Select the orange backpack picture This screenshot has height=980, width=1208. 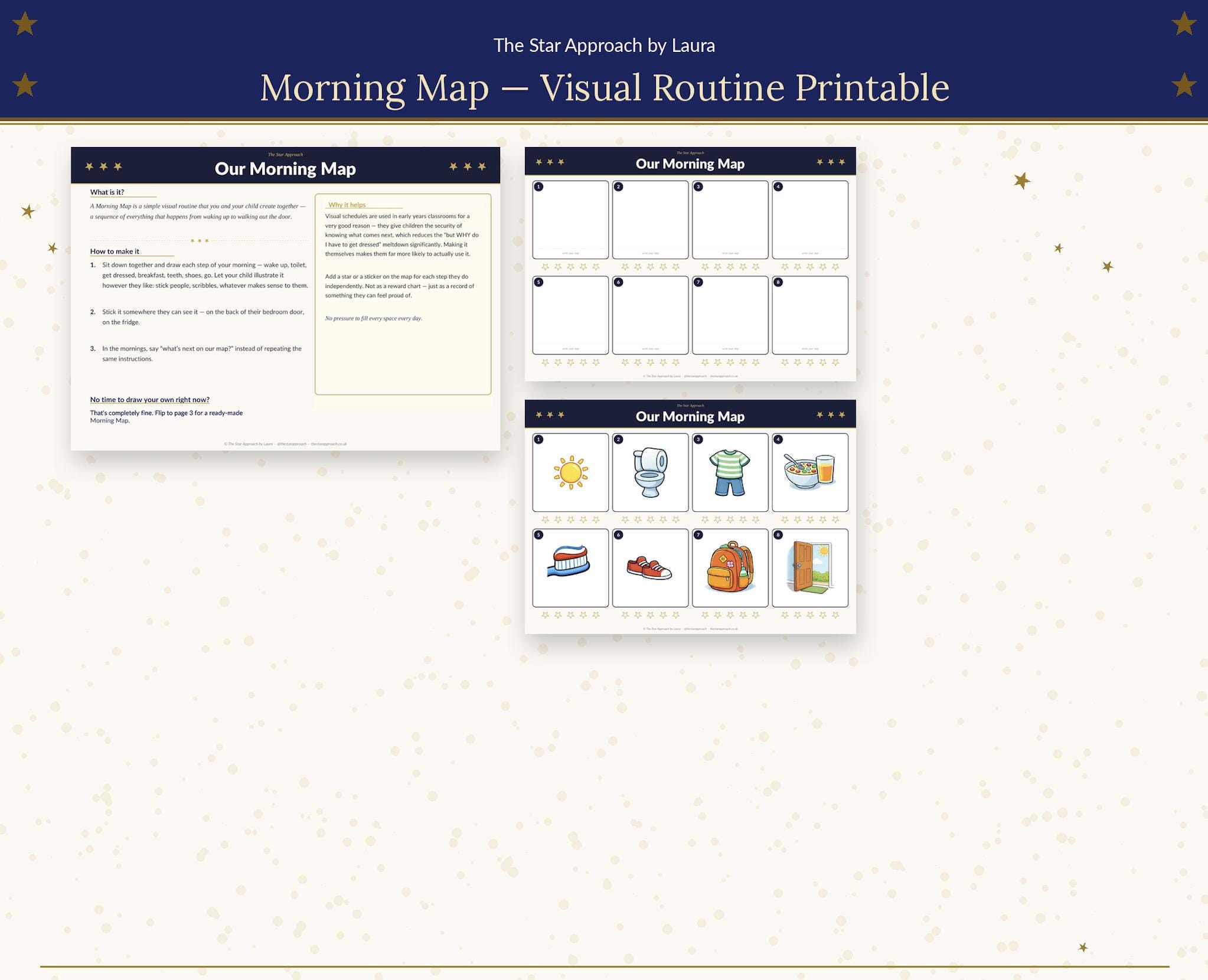730,567
